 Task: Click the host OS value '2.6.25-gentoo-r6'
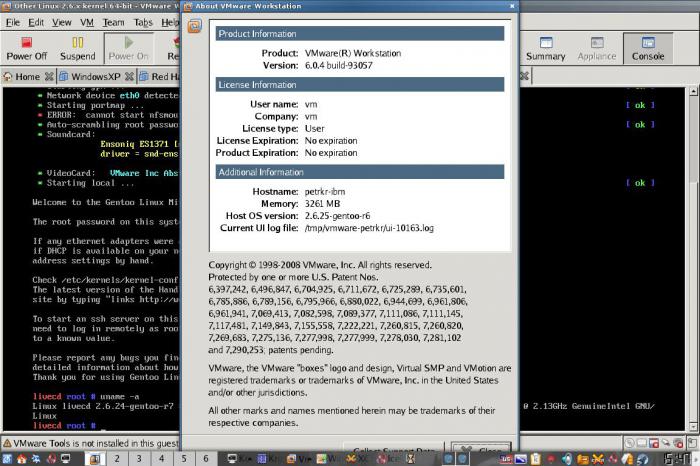(x=337, y=216)
